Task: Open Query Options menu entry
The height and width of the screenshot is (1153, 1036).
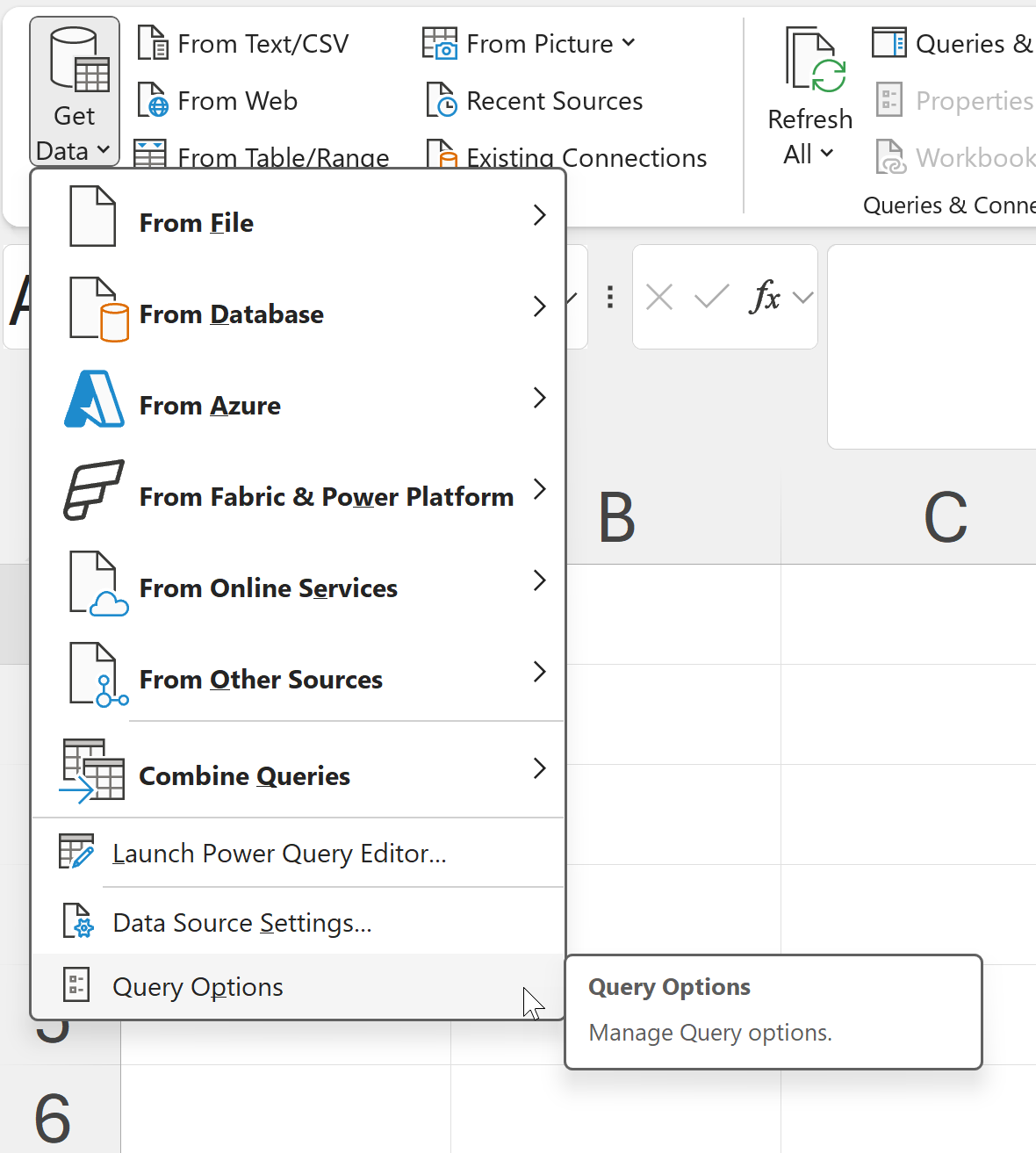Action: tap(298, 987)
